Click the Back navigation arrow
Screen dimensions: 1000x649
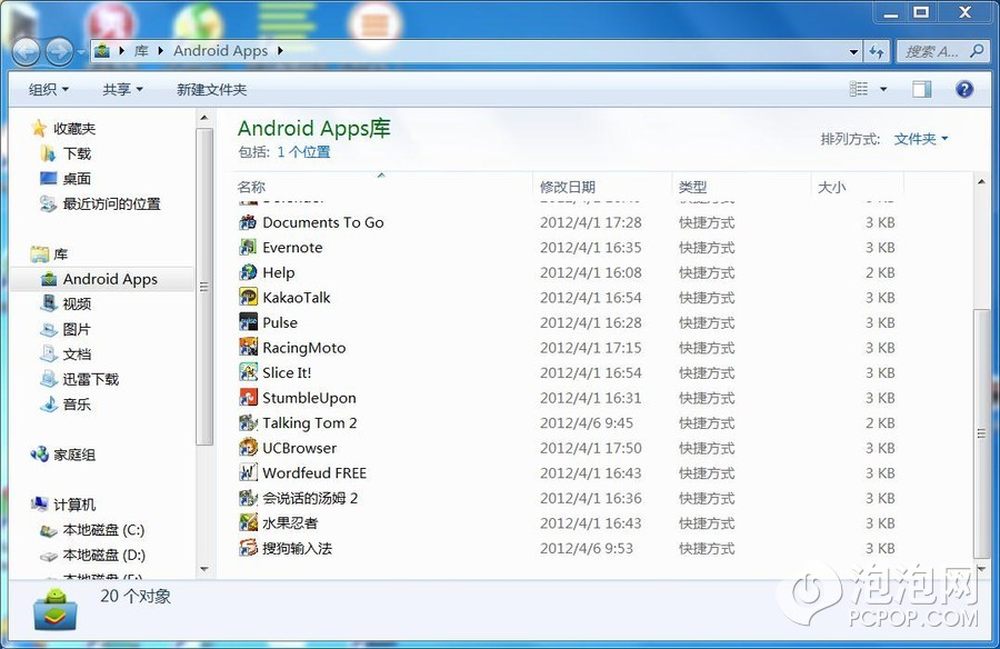coord(26,51)
